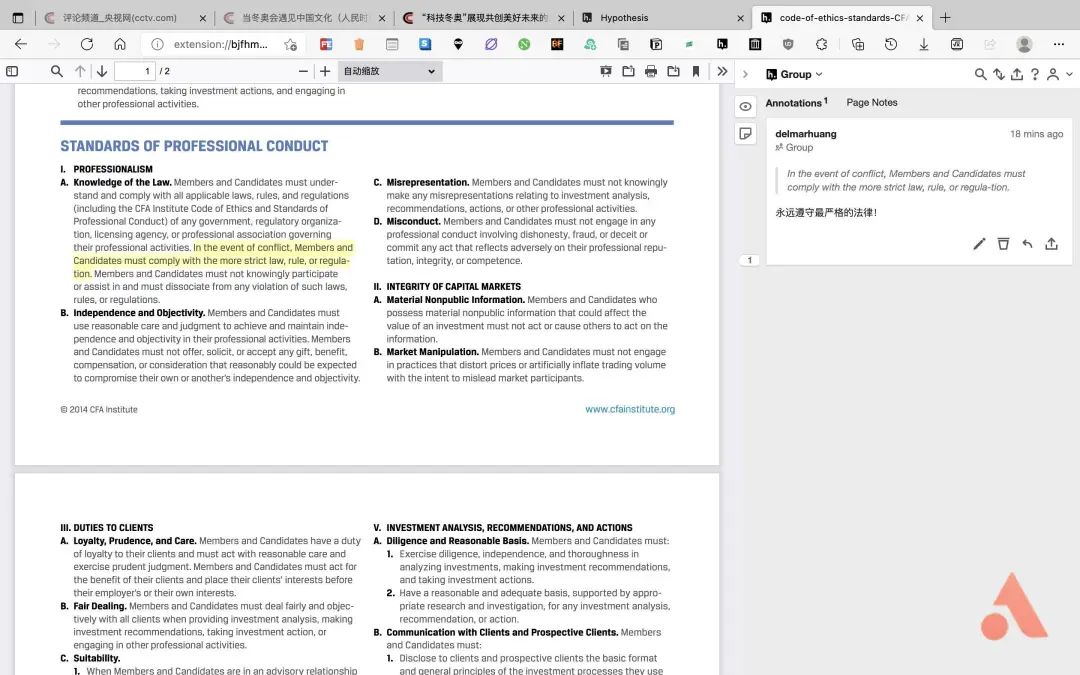Zoom out with the minus button
The image size is (1080, 675).
coord(303,71)
